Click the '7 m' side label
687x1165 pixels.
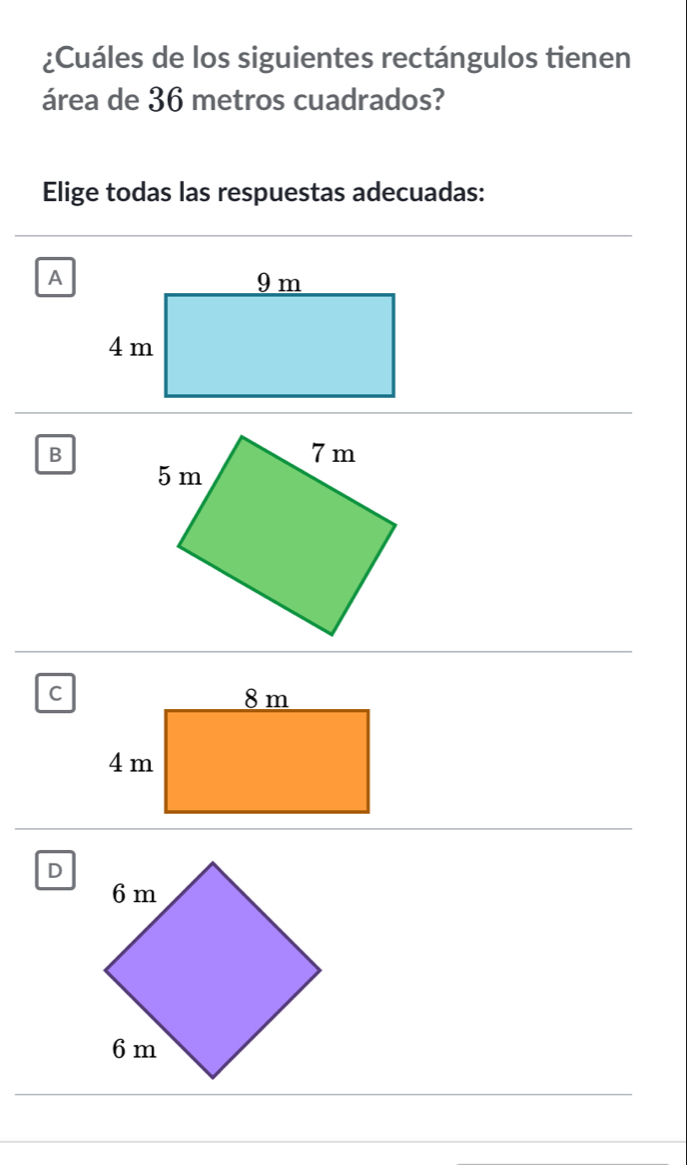pyautogui.click(x=333, y=452)
